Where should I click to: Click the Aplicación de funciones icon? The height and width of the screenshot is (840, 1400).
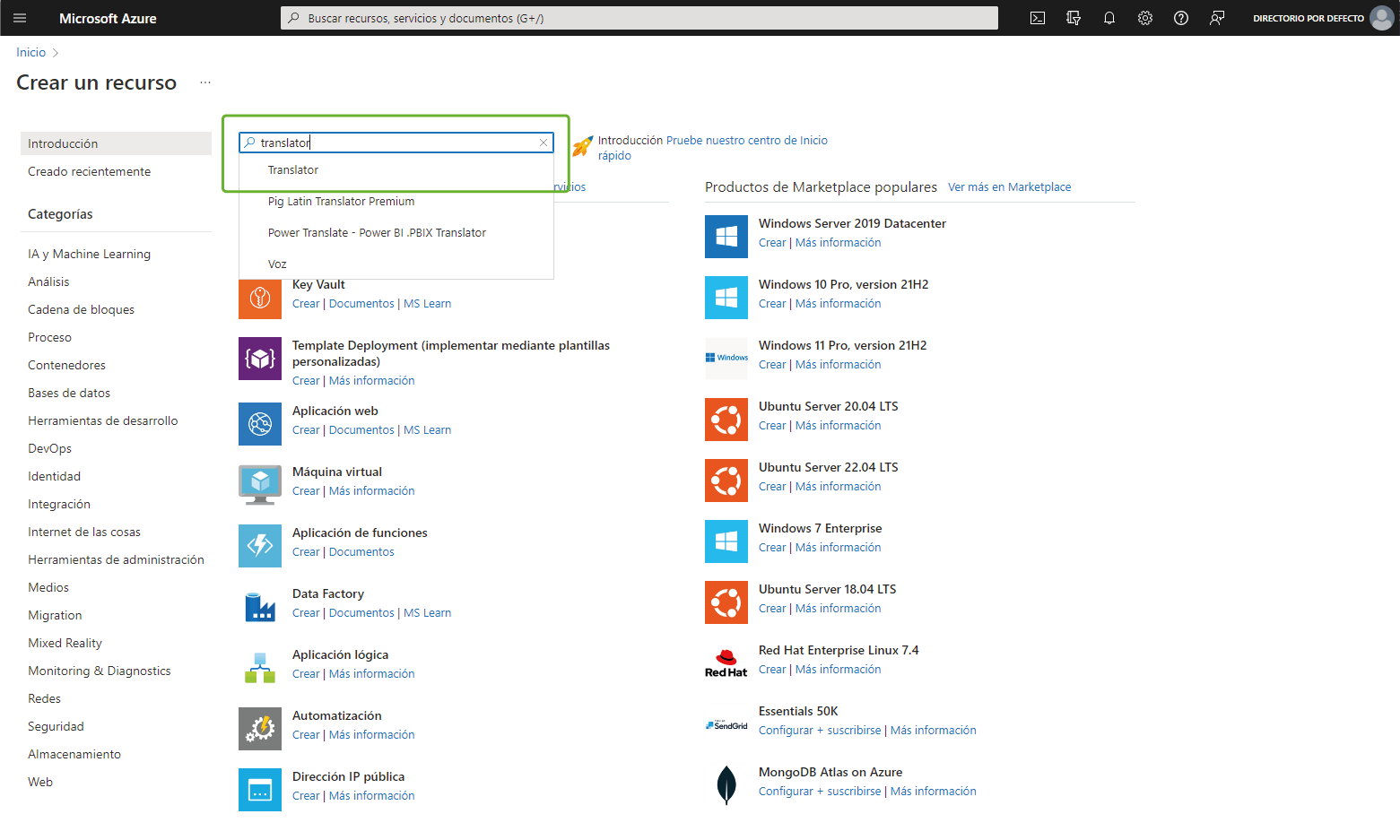(260, 546)
